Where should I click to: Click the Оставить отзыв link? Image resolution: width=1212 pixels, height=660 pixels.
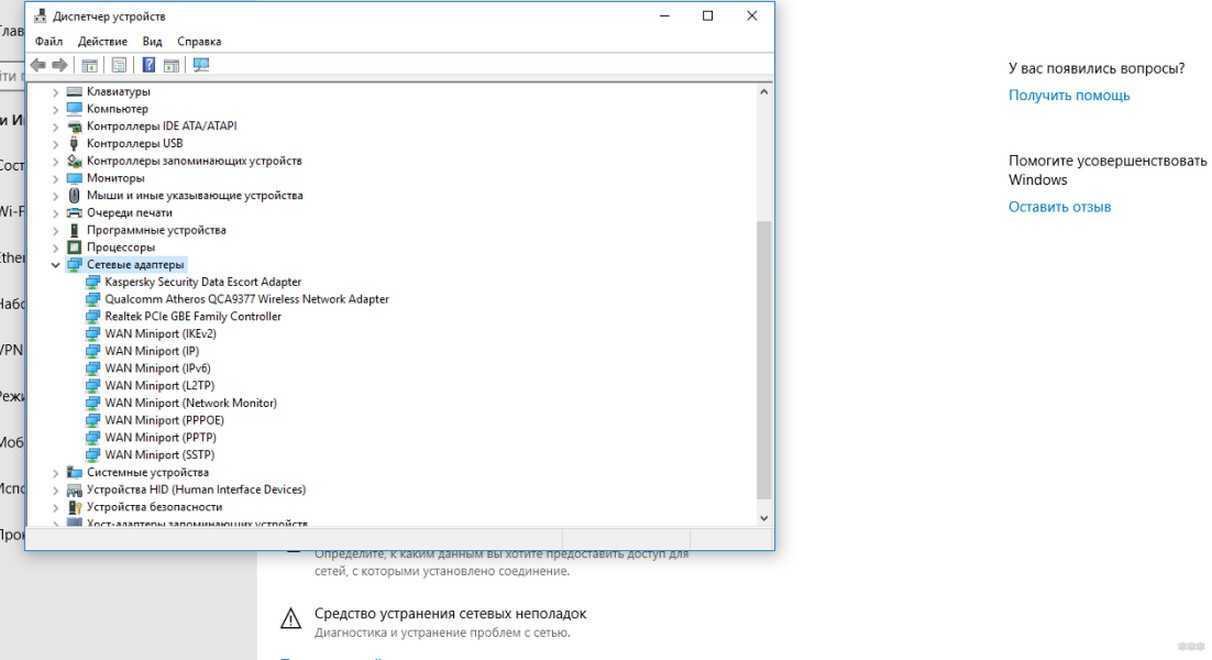pyautogui.click(x=1059, y=207)
